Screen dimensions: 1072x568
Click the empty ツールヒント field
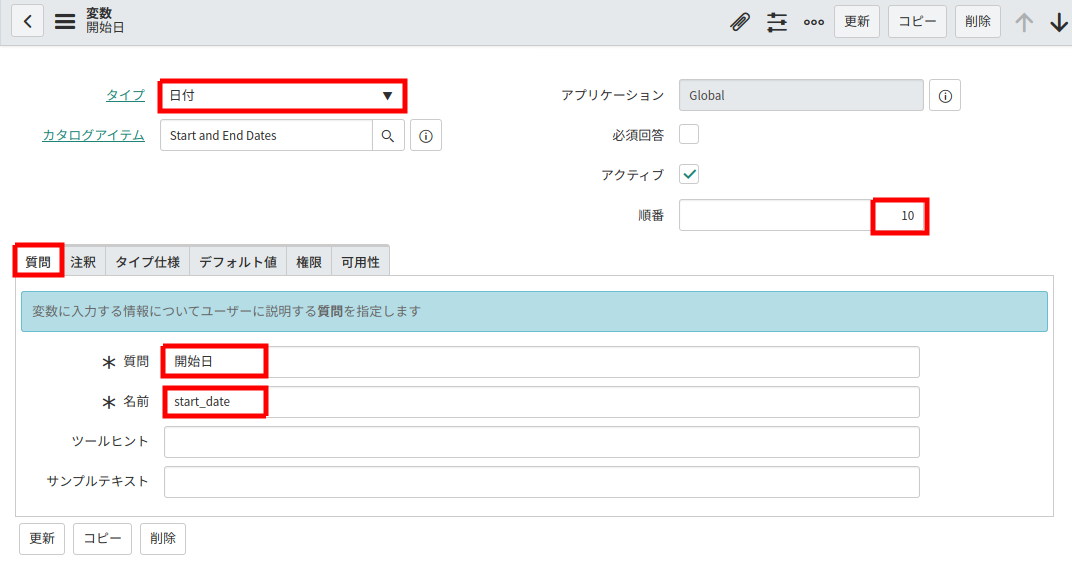pyautogui.click(x=541, y=442)
